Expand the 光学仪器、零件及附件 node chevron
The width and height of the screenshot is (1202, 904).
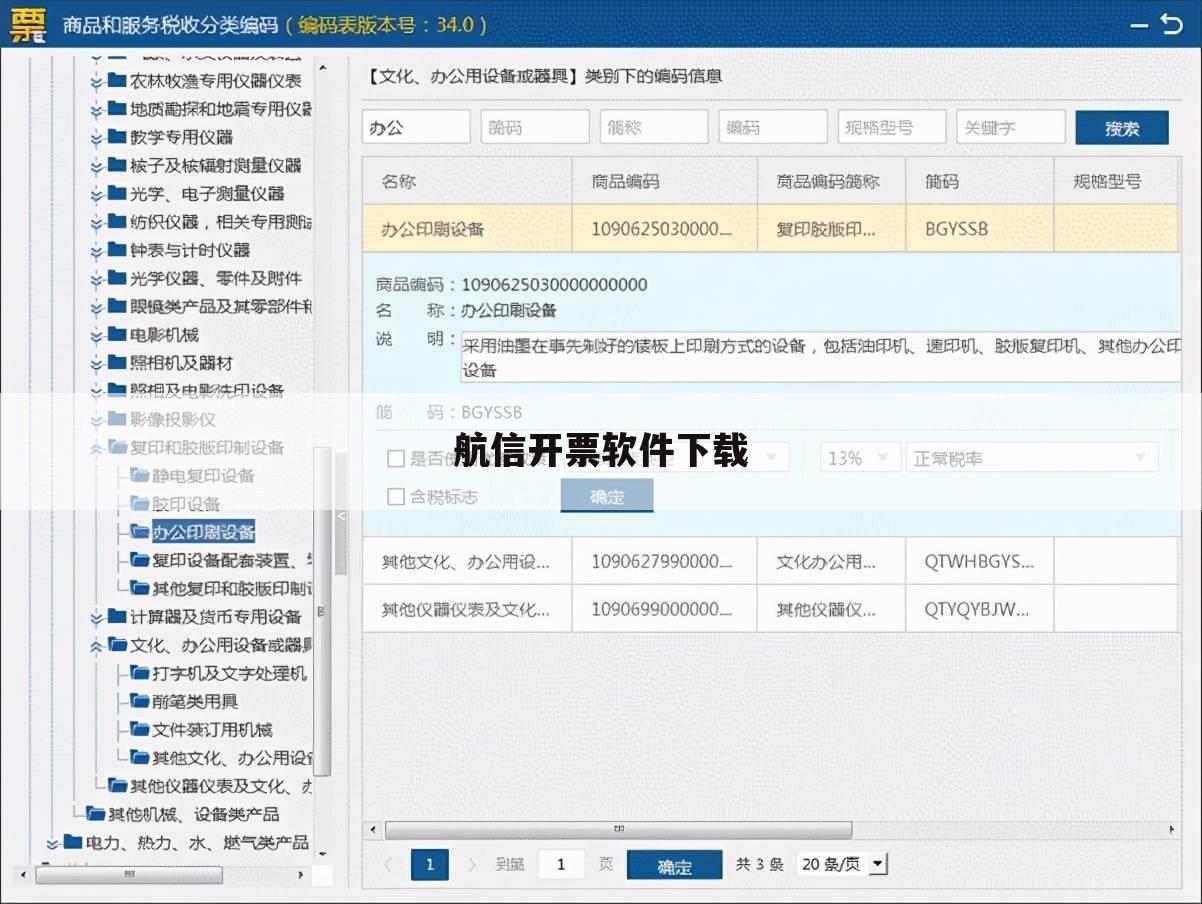pos(96,278)
